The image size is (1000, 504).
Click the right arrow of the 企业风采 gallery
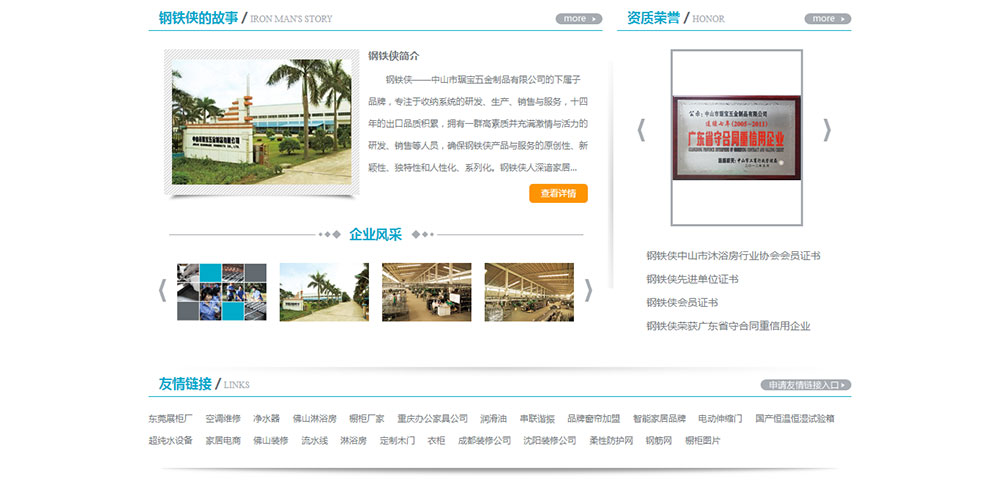589,290
